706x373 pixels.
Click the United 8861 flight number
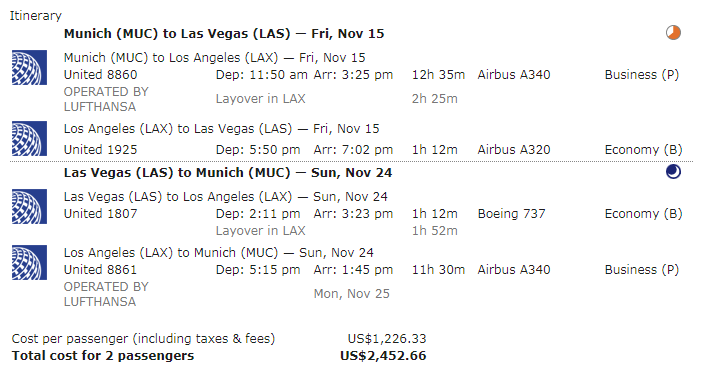click(x=100, y=270)
